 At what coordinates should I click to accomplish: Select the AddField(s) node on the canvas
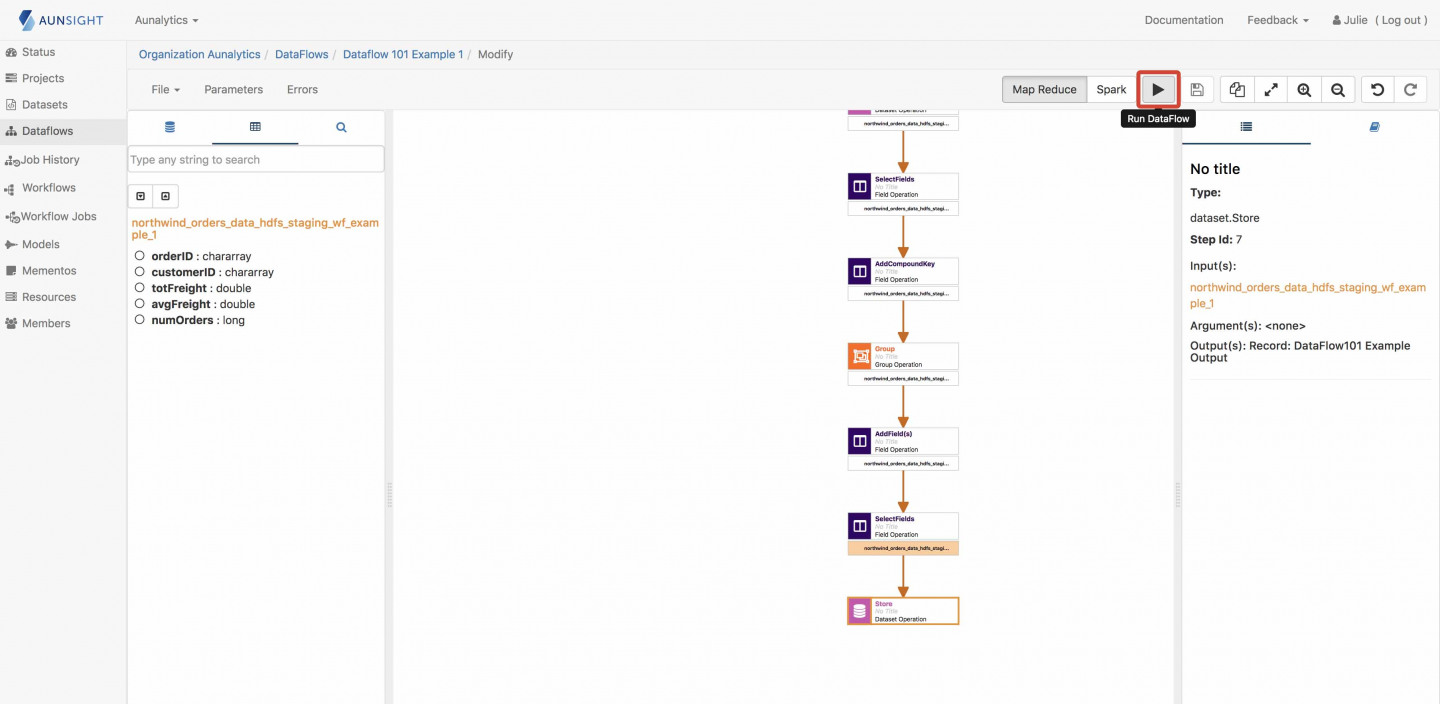coord(903,442)
